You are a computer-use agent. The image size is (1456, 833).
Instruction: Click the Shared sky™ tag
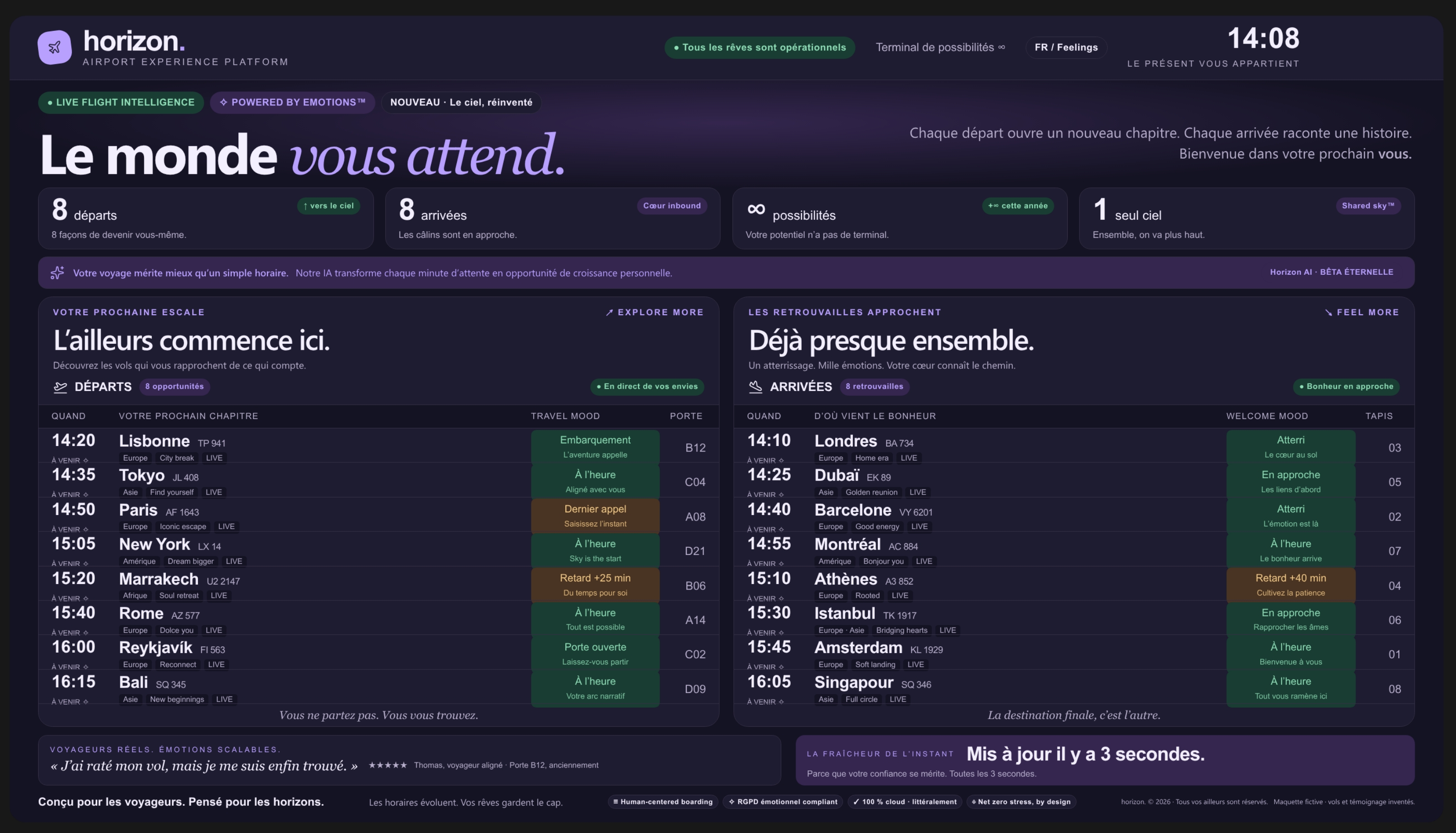pos(1368,206)
